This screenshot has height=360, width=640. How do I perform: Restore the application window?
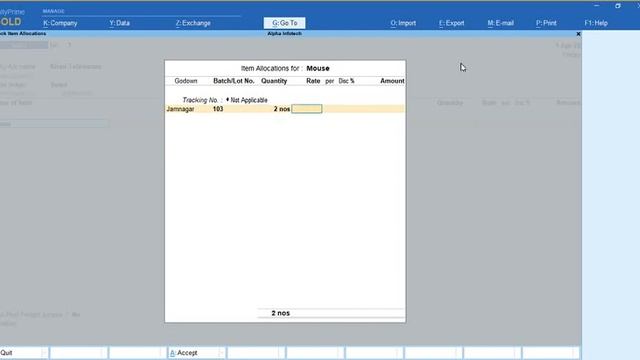(x=618, y=6)
